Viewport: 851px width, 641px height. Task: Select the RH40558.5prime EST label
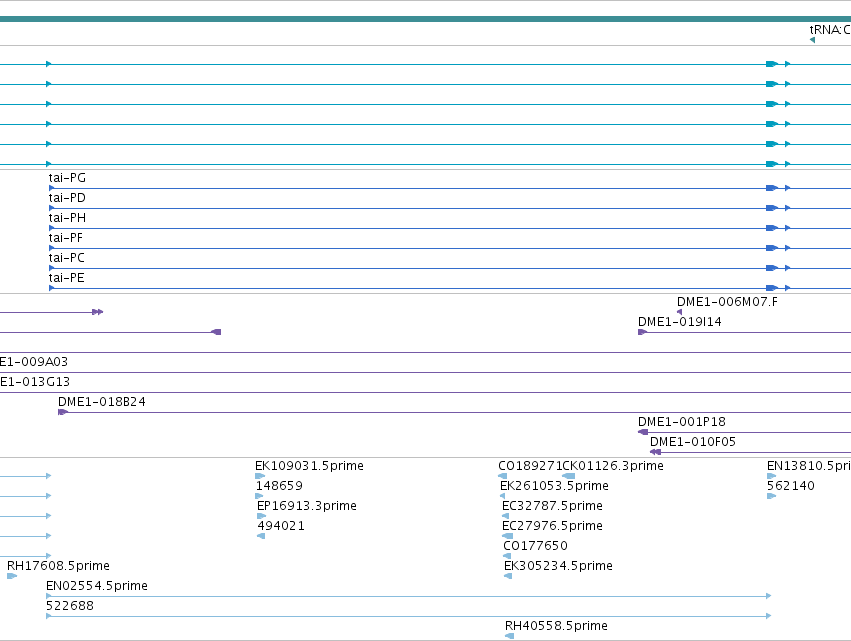click(556, 626)
